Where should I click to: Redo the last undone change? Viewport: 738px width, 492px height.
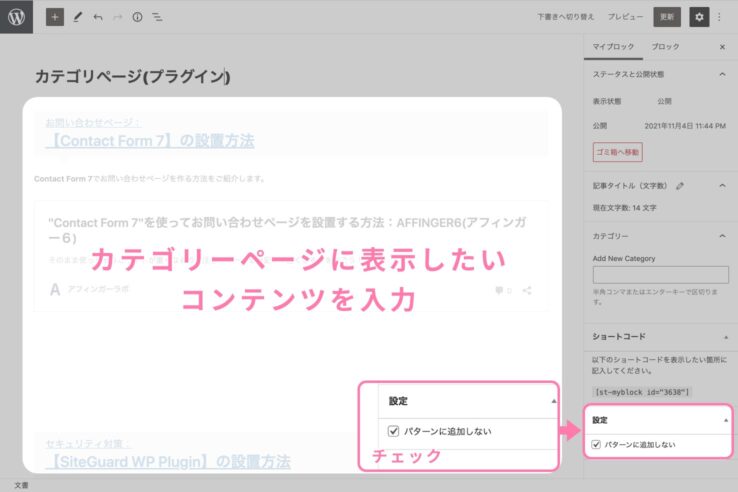click(118, 17)
